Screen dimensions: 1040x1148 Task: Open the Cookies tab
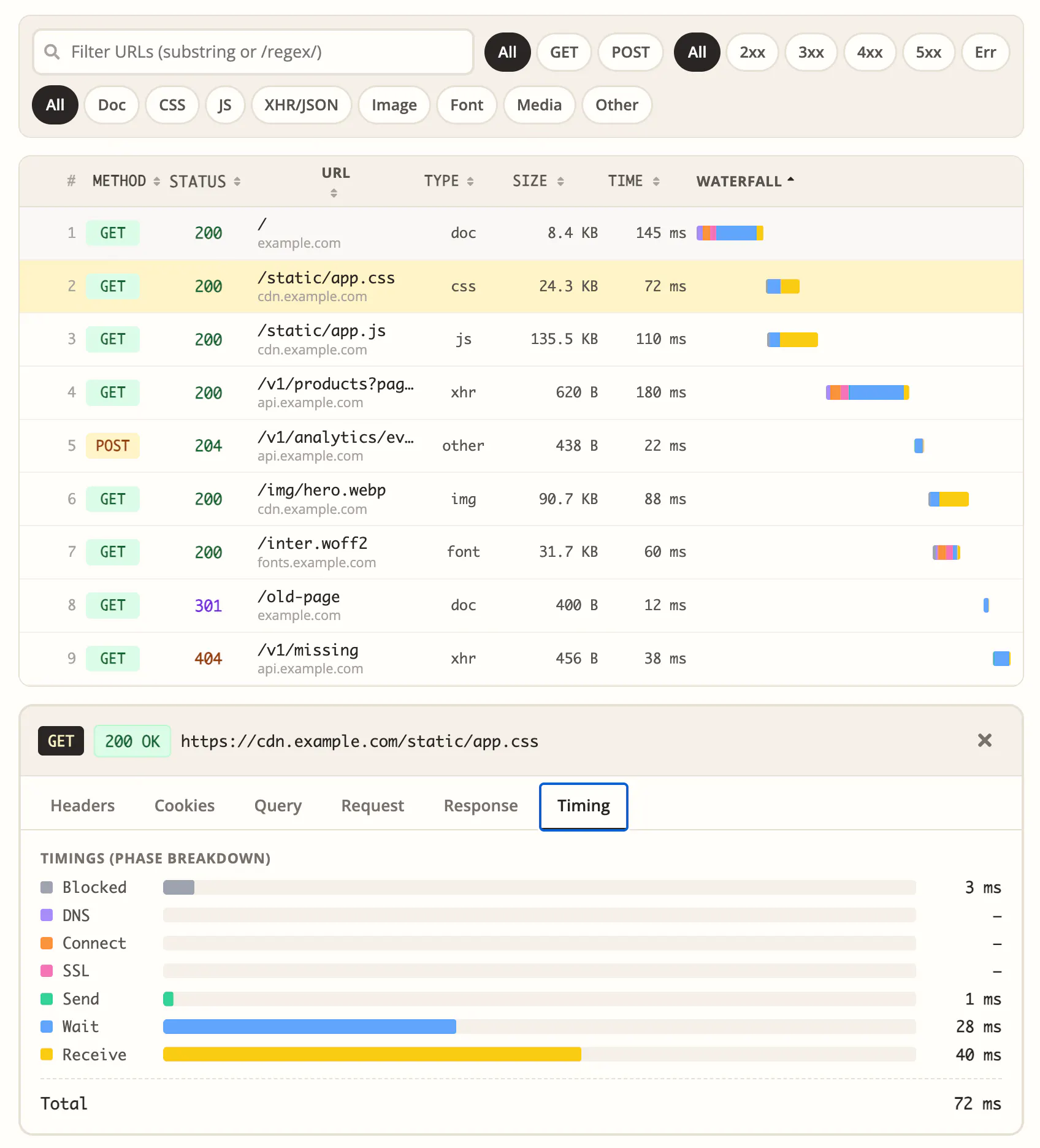click(185, 806)
